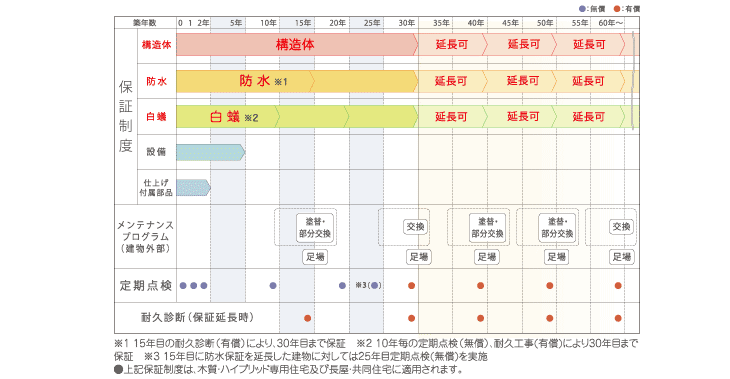Click the 防水 ※1 warranty bar label

click(264, 81)
